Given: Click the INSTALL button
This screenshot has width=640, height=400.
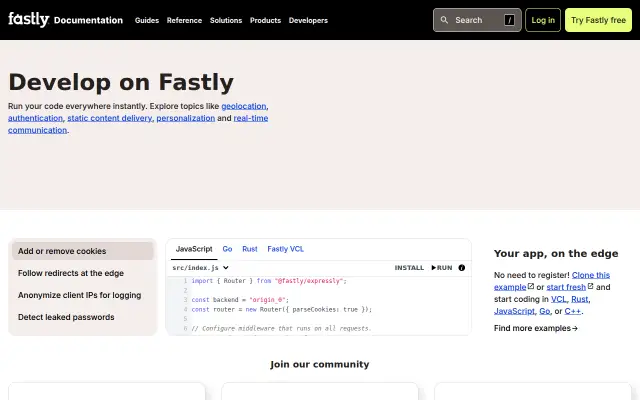Looking at the screenshot, I should [x=409, y=268].
